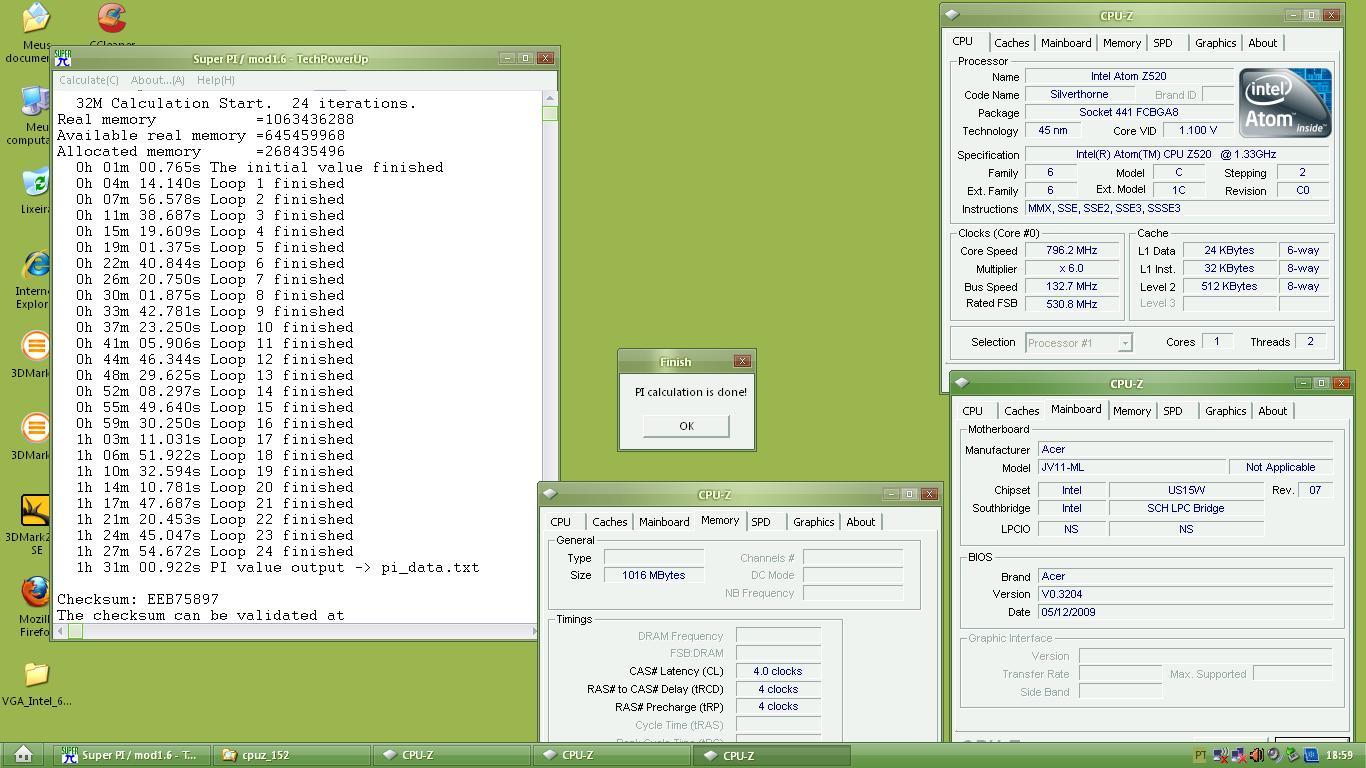Screen dimensions: 1366x768
Task: Select the Memory tab in the Mainboard CPU-Z window
Action: (x=1132, y=411)
